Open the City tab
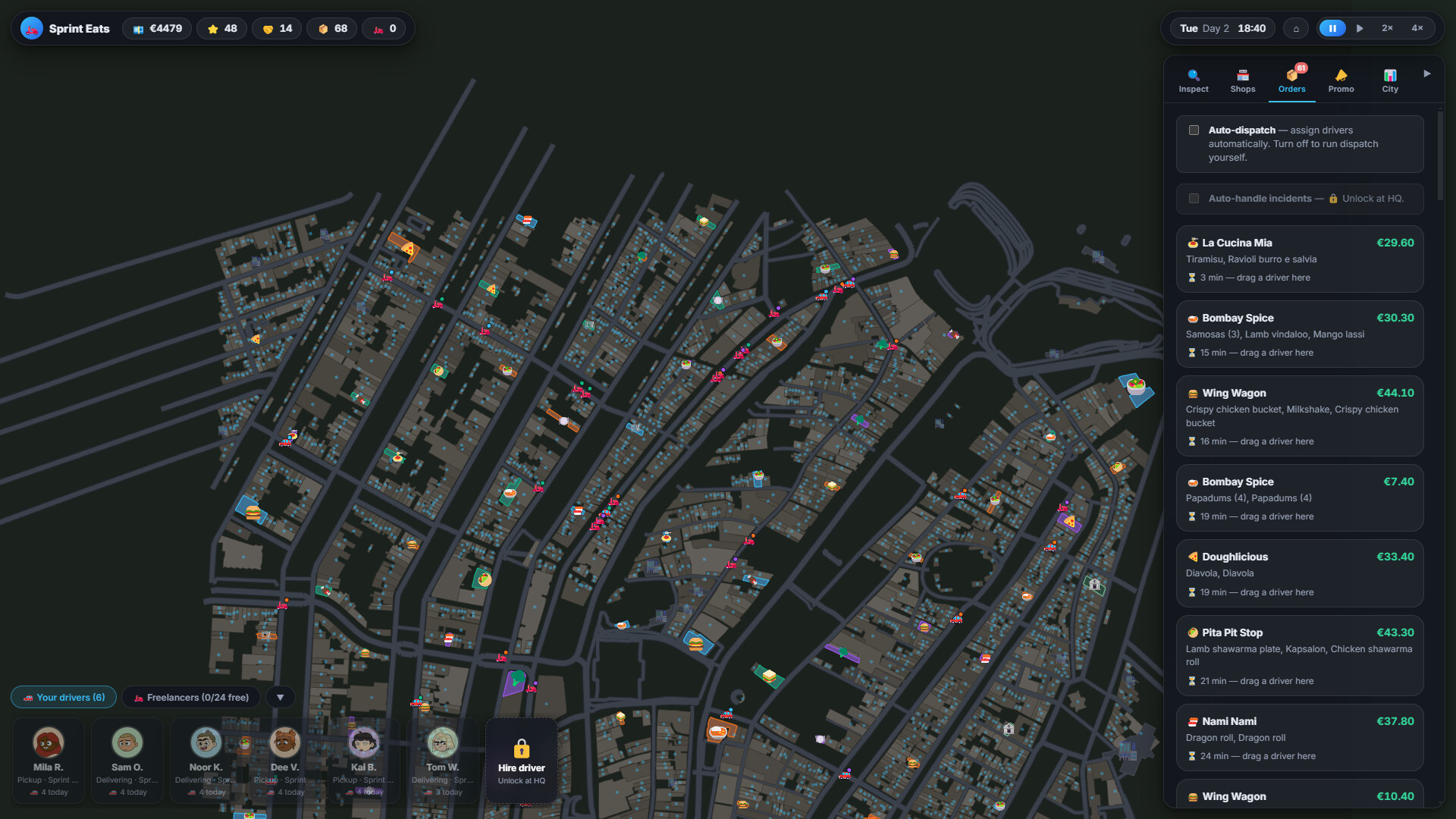1456x819 pixels. [x=1390, y=81]
